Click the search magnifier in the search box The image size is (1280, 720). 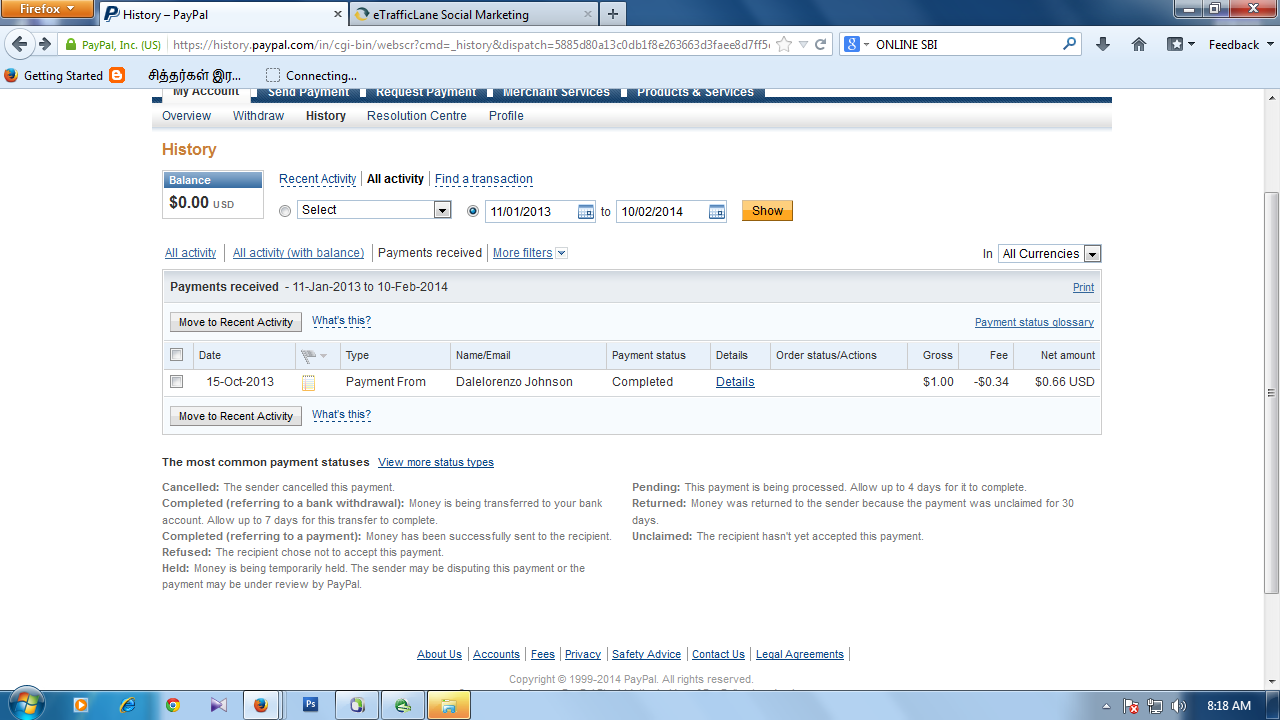pyautogui.click(x=1069, y=44)
